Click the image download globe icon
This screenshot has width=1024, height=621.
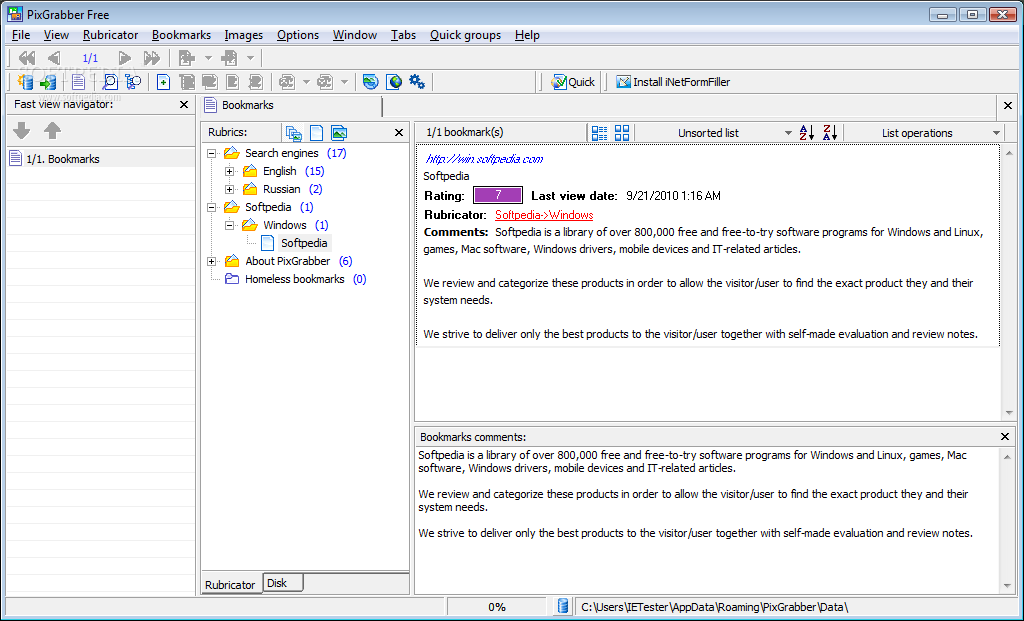(370, 82)
